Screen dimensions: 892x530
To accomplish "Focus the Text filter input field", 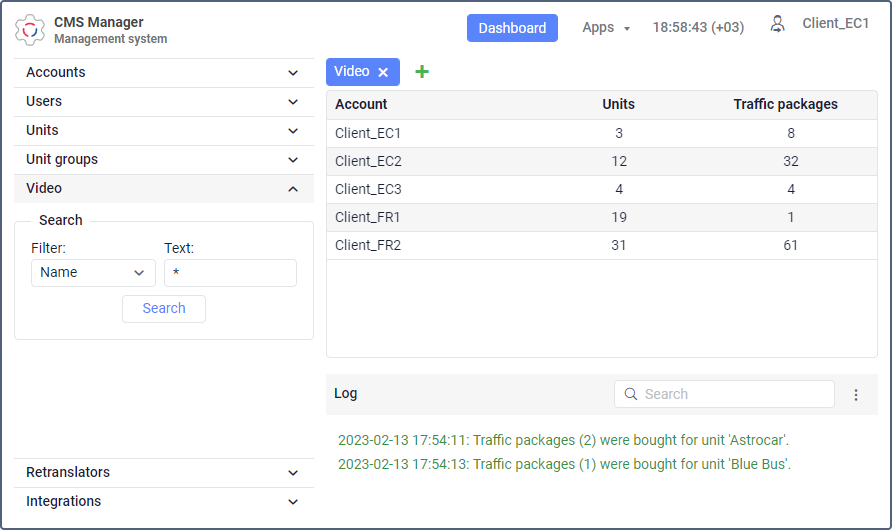I will point(230,273).
